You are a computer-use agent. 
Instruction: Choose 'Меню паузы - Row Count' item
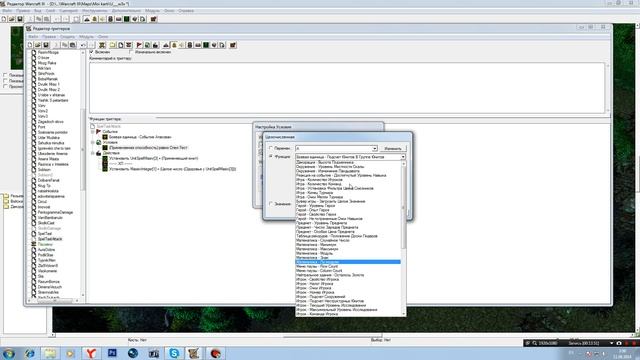pos(348,267)
